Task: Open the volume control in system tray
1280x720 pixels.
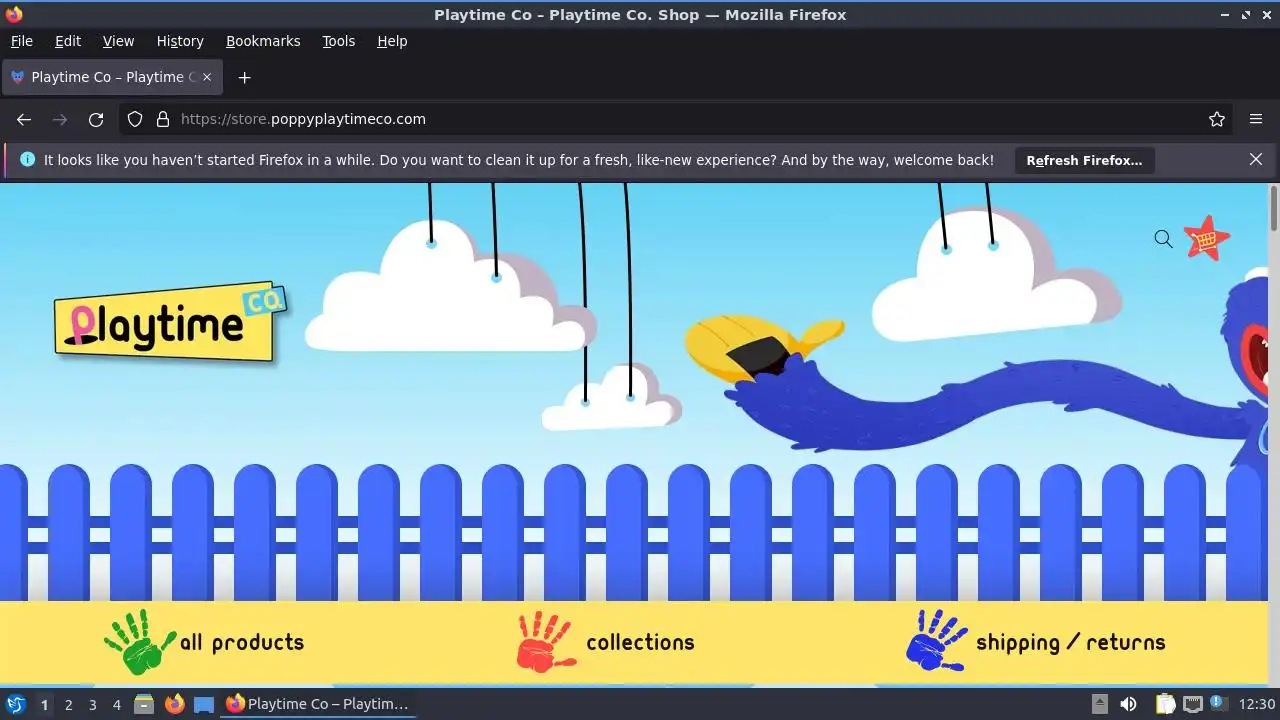Action: (x=1128, y=704)
